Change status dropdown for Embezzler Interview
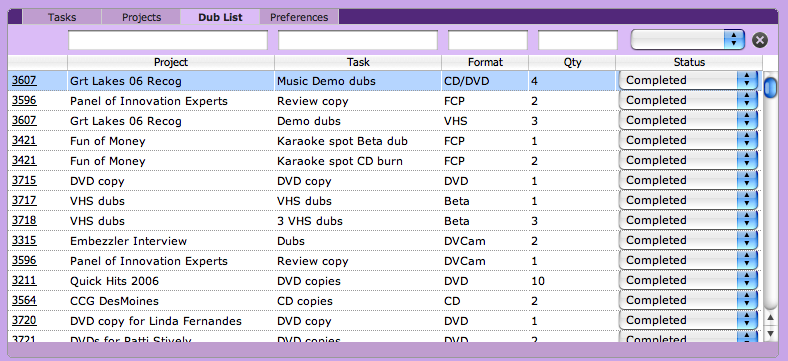Image resolution: width=788 pixels, height=361 pixels. [688, 240]
